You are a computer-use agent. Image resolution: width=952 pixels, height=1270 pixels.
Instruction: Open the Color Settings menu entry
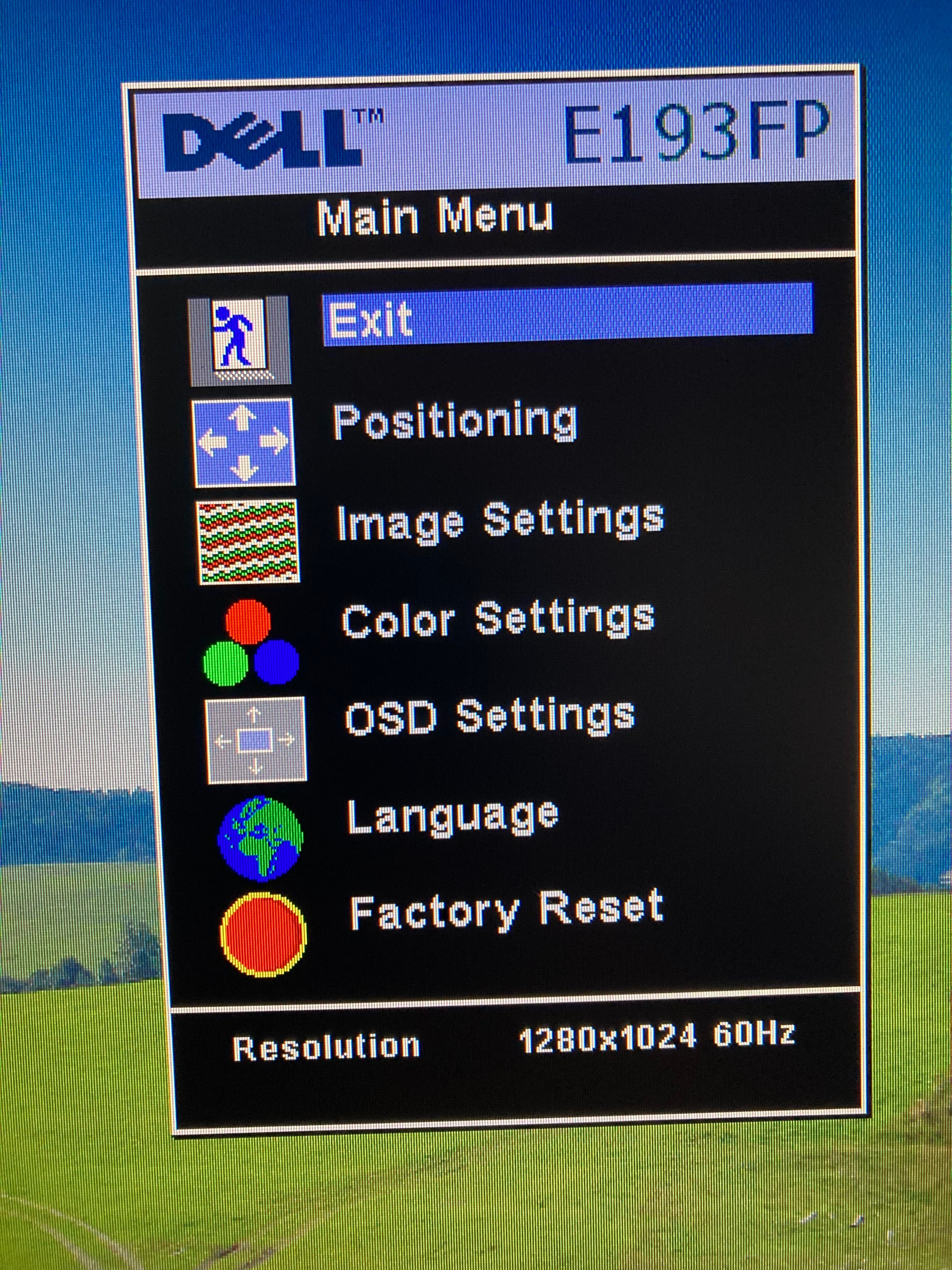(498, 619)
